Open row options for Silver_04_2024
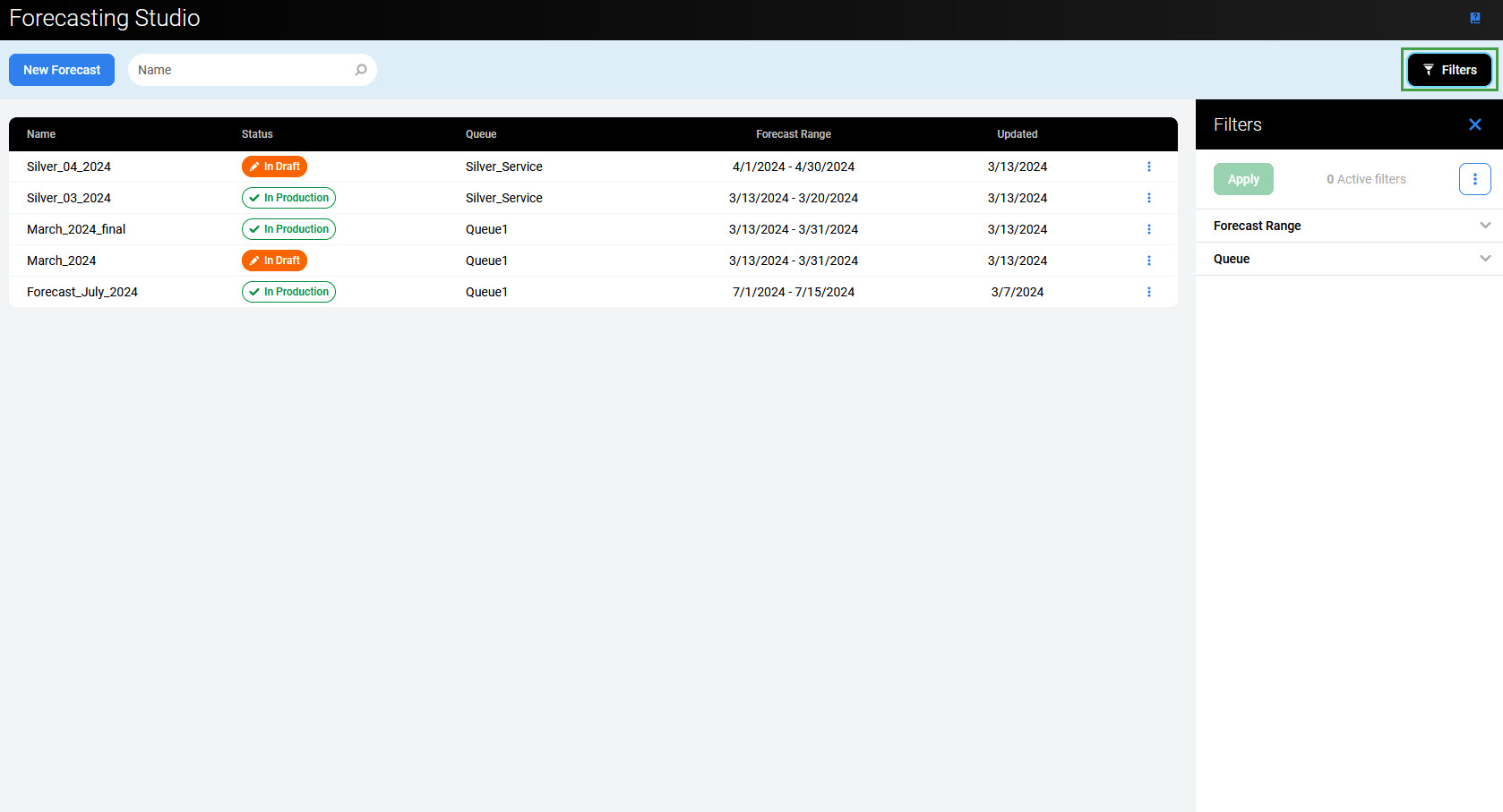The width and height of the screenshot is (1503, 812). click(1148, 167)
